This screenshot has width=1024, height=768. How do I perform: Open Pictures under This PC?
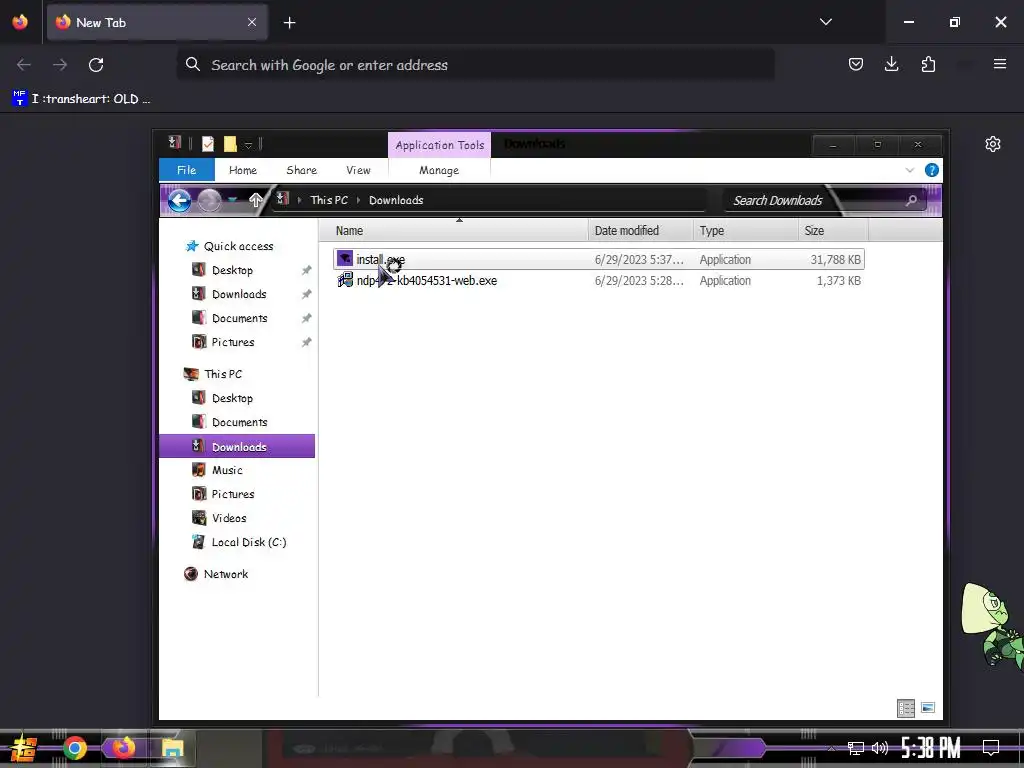point(232,494)
